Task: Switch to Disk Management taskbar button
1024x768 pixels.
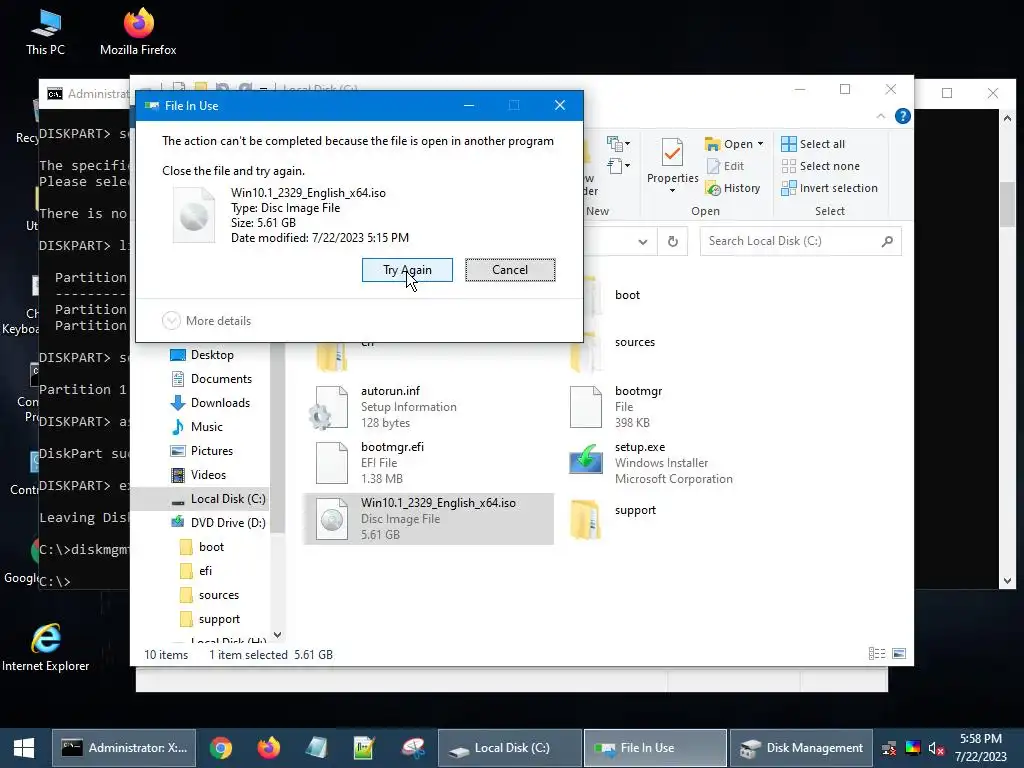Action: click(801, 748)
